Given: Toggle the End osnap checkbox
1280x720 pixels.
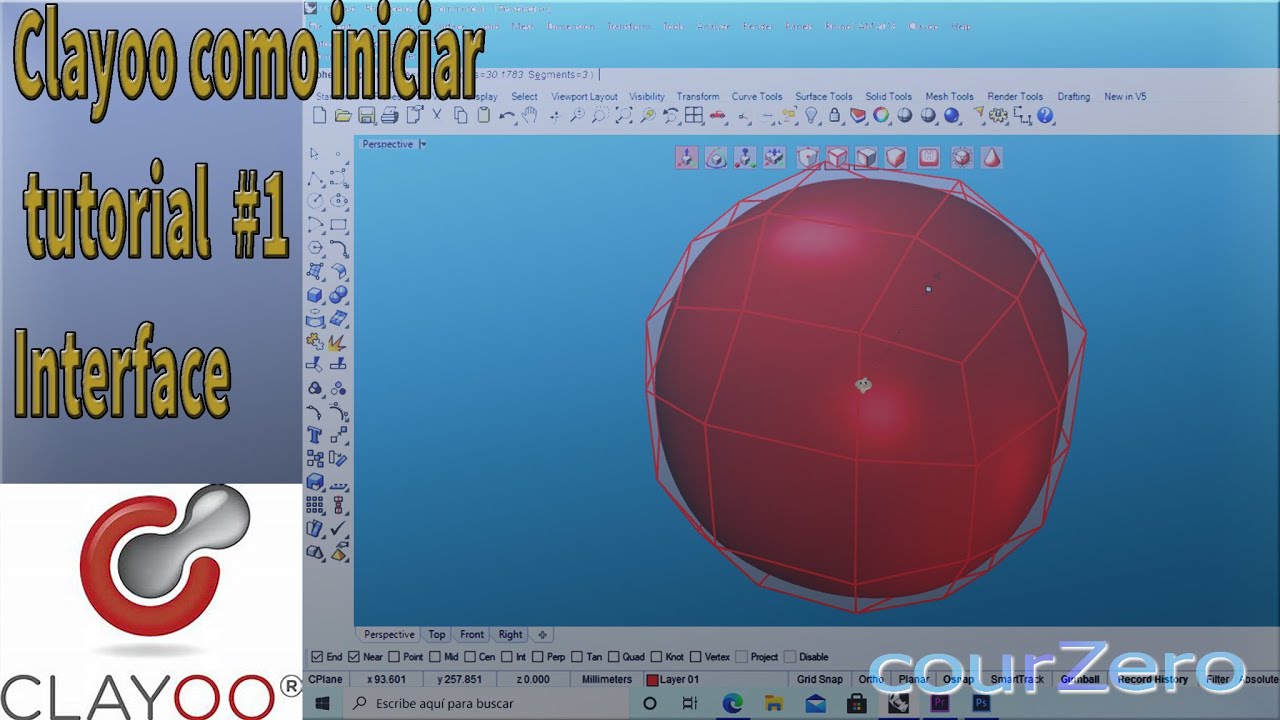Looking at the screenshot, I should 317,657.
